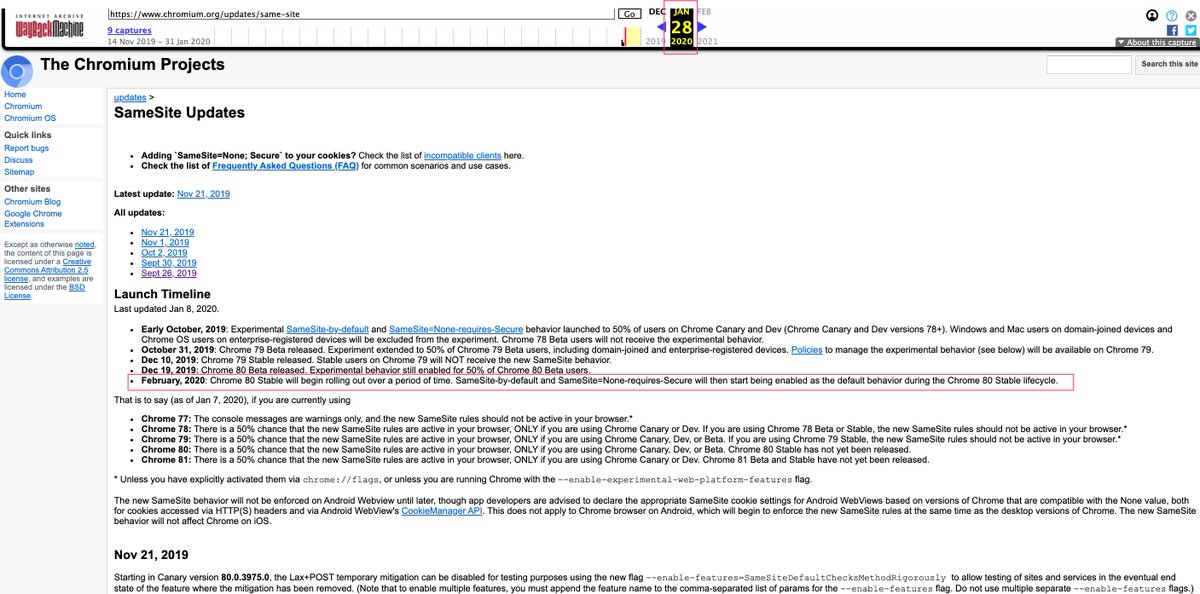1200x594 pixels.
Task: Open the Sitemap quick link
Action: point(19,172)
